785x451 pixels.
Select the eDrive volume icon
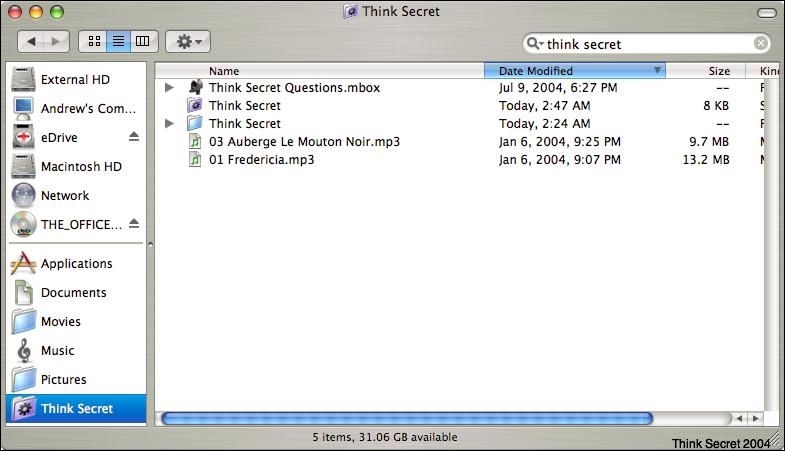23,138
